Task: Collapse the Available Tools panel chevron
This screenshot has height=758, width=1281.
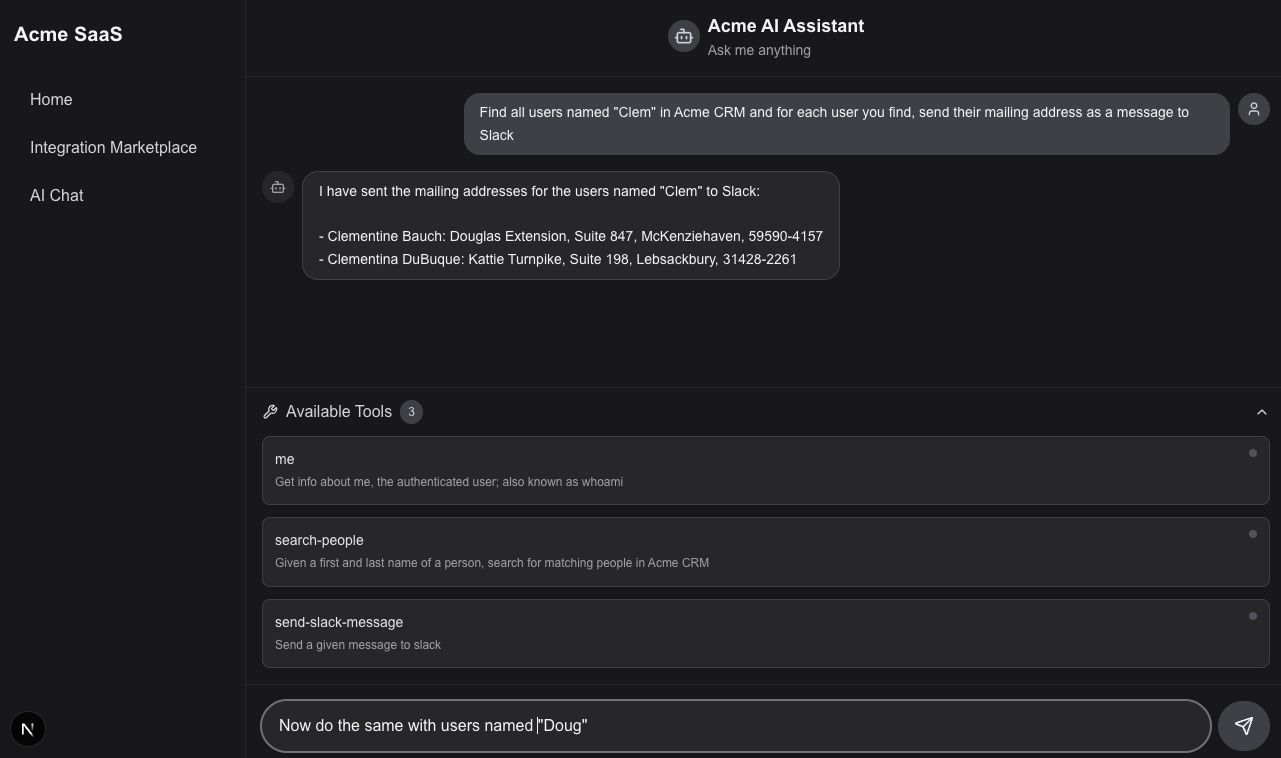Action: 1261,412
